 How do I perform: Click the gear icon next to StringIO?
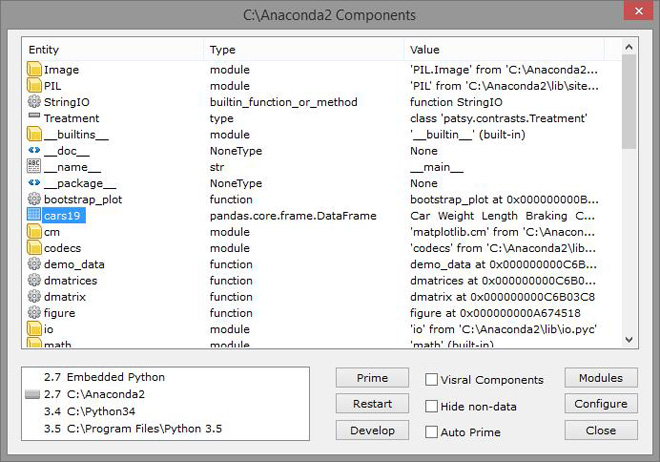click(34, 102)
